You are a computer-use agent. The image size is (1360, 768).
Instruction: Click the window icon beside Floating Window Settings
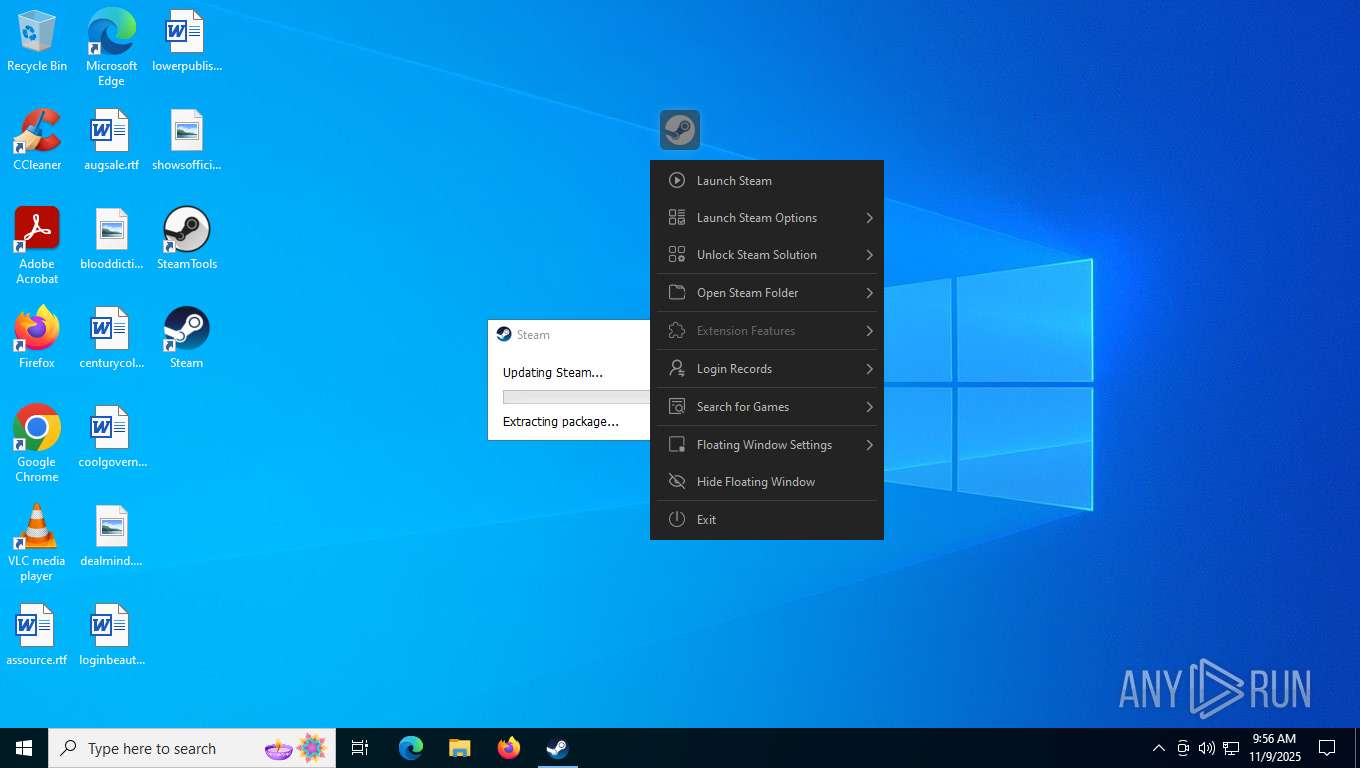point(677,444)
